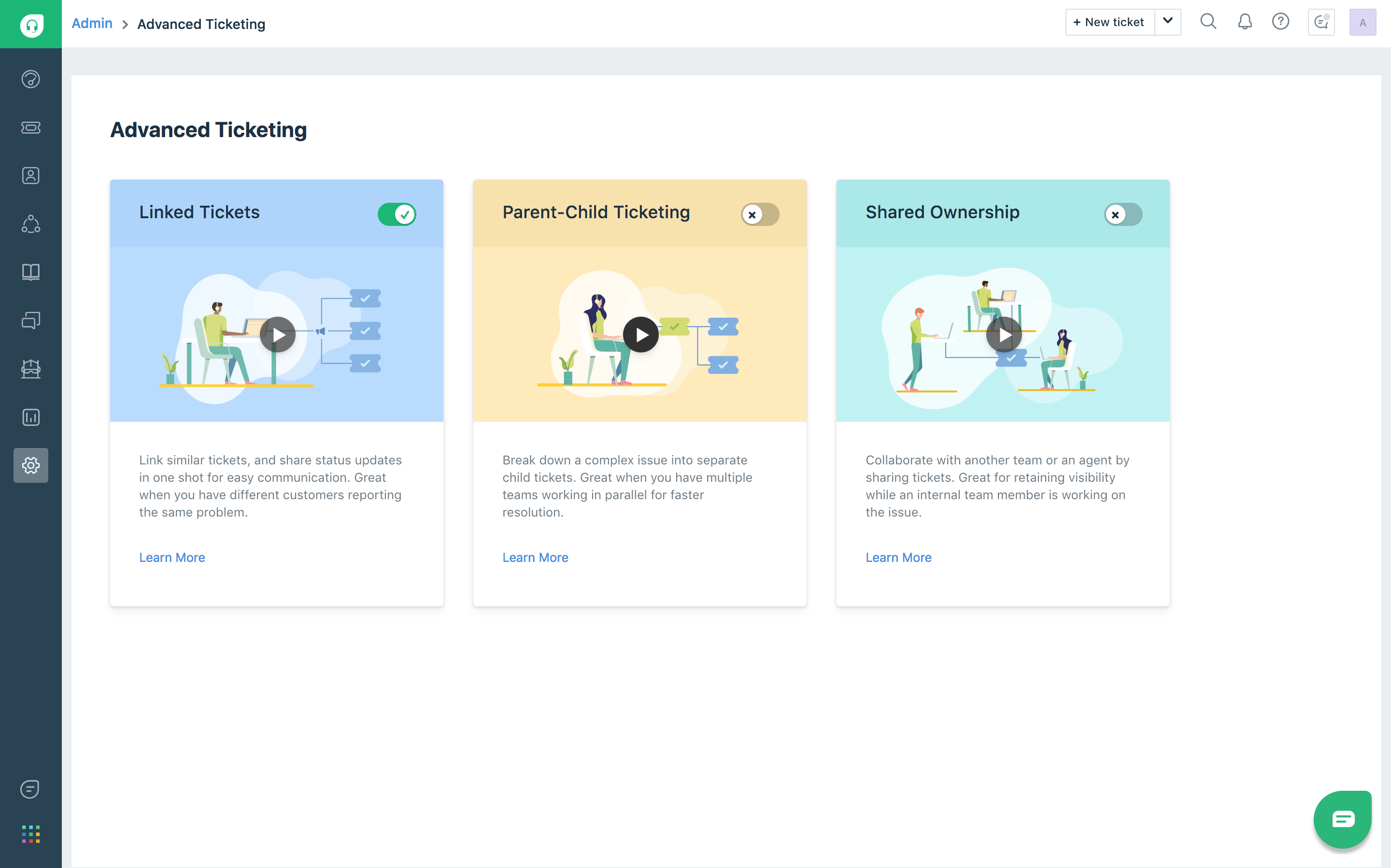This screenshot has height=868, width=1391.
Task: Open the Dashboard sidebar icon
Action: [x=30, y=79]
